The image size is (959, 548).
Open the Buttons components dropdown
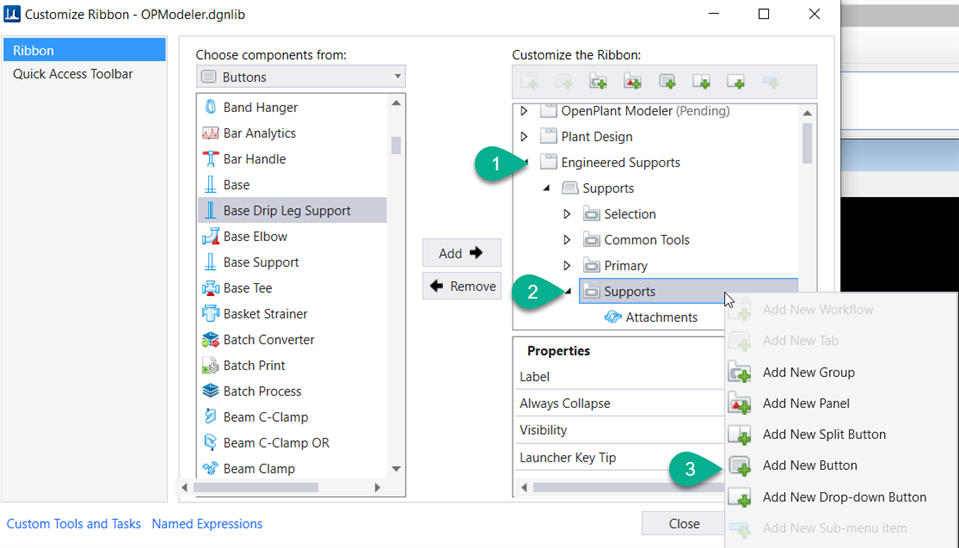[300, 77]
